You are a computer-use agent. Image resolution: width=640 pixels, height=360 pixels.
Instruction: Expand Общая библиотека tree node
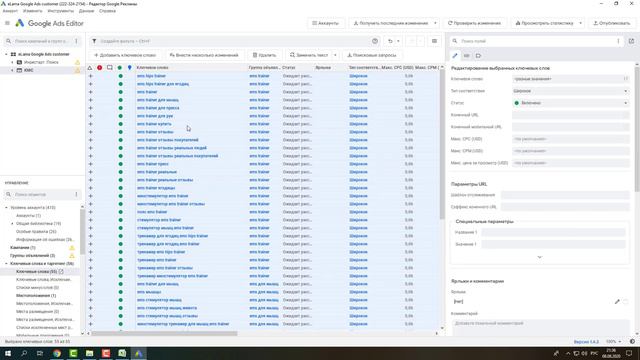point(12,224)
